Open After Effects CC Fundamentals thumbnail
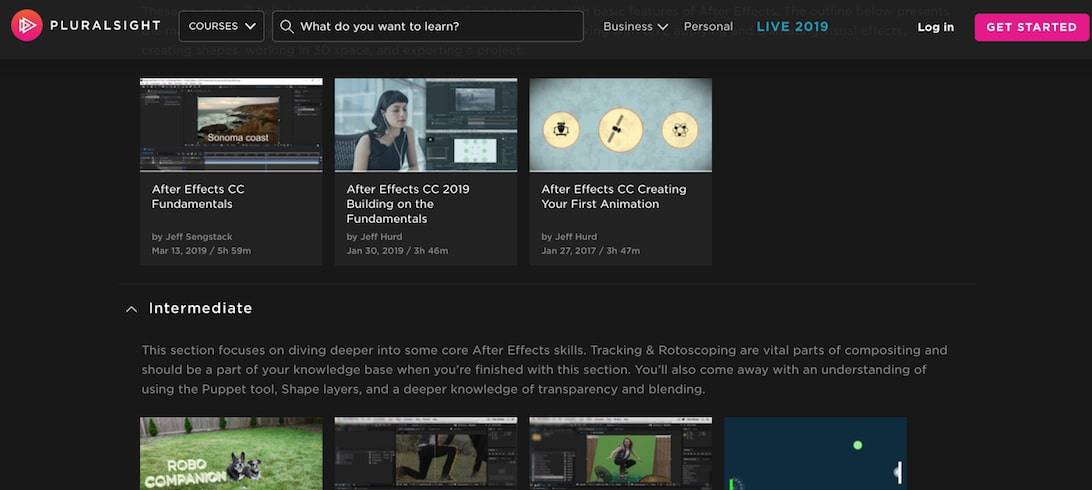Screen dimensions: 1092x490 [231, 125]
